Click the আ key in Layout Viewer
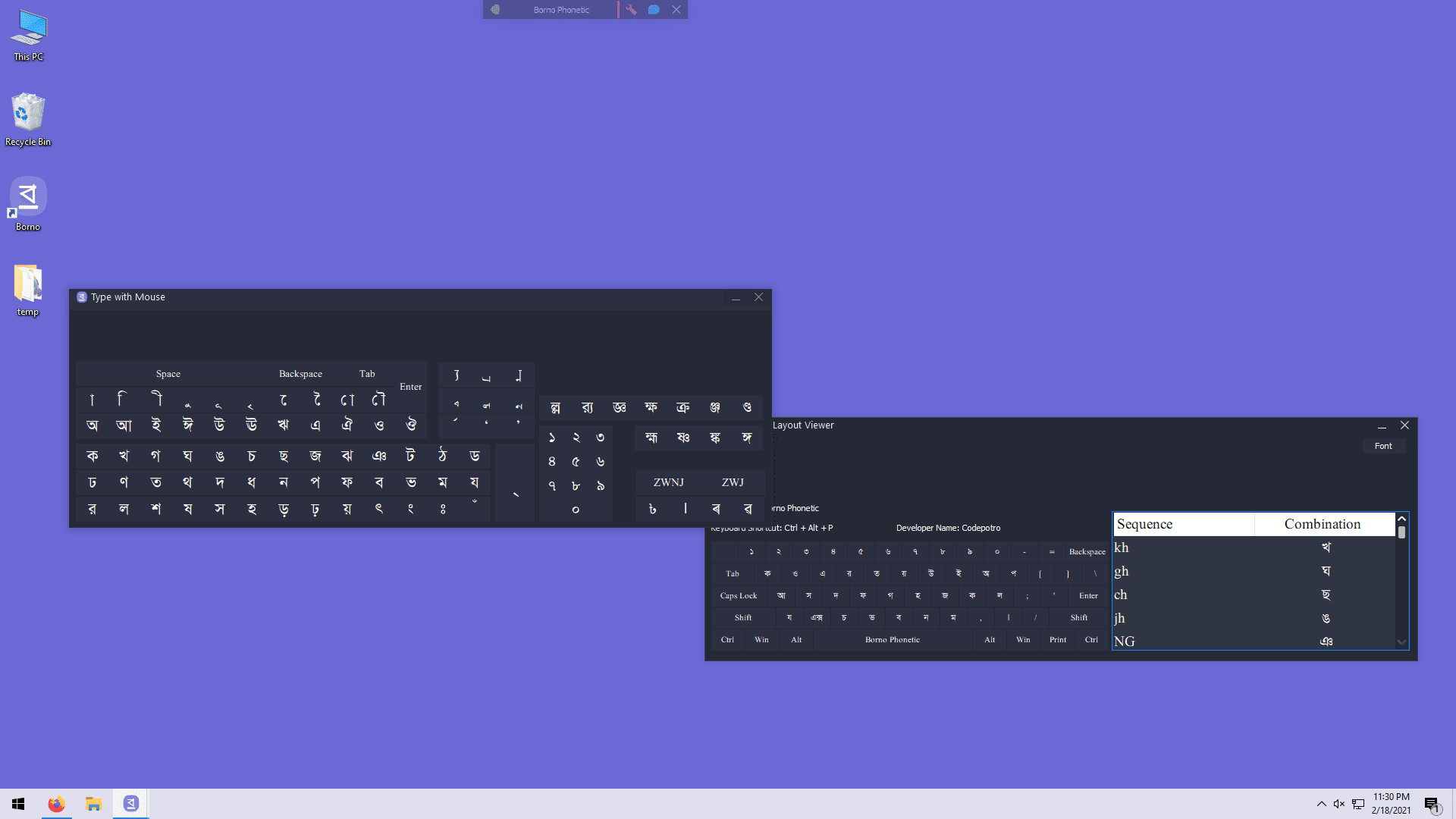Image resolution: width=1456 pixels, height=819 pixels. pyautogui.click(x=781, y=596)
